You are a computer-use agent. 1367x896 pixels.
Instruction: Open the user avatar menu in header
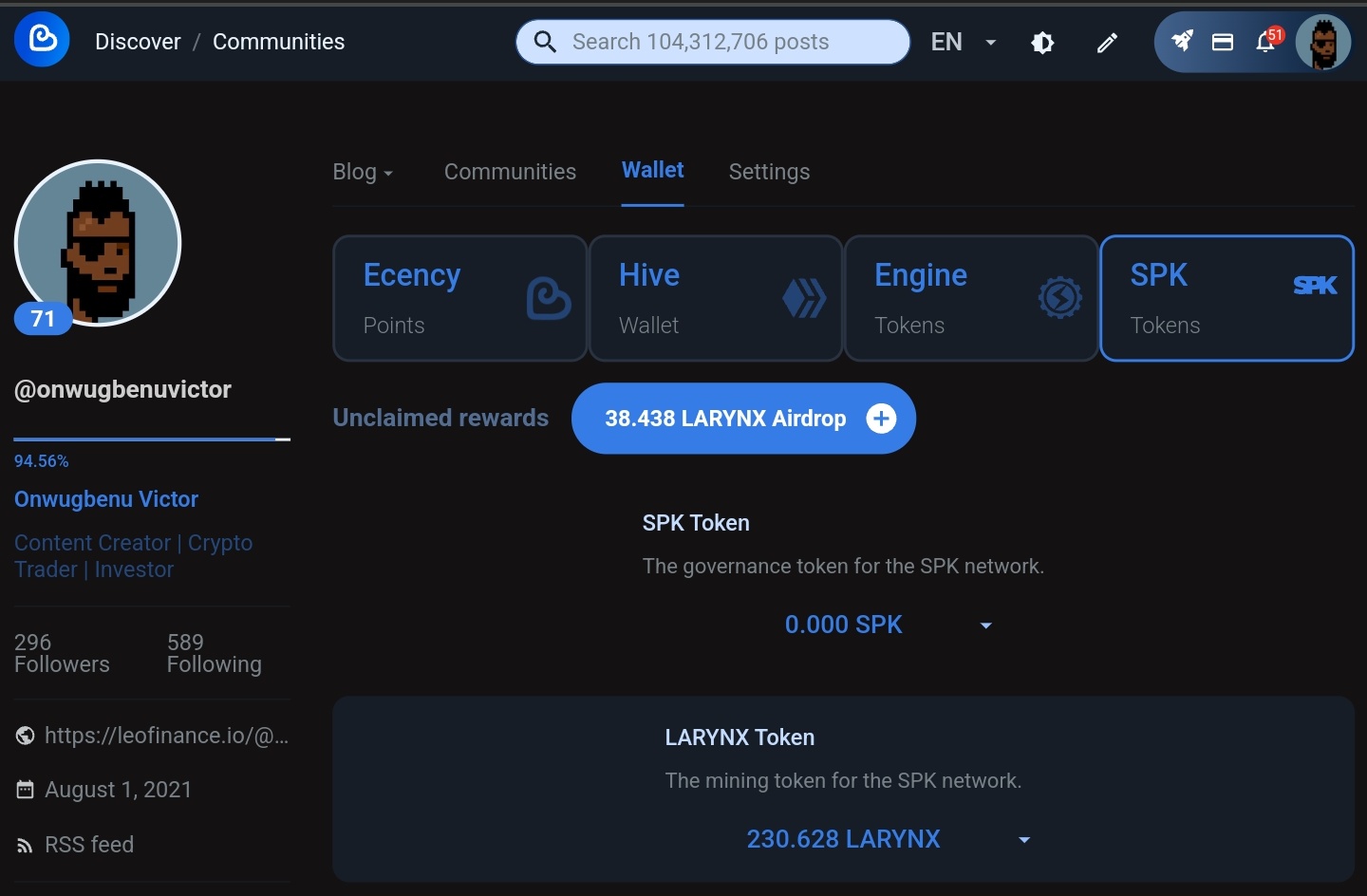click(x=1323, y=42)
